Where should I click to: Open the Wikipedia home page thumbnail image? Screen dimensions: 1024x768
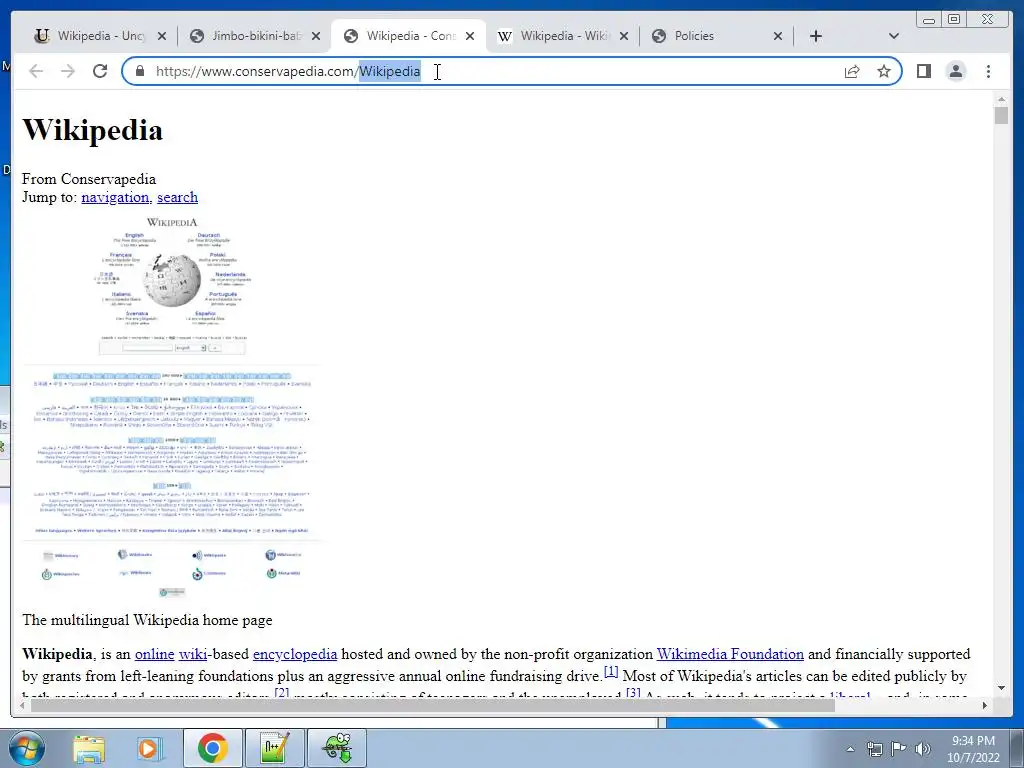172,408
